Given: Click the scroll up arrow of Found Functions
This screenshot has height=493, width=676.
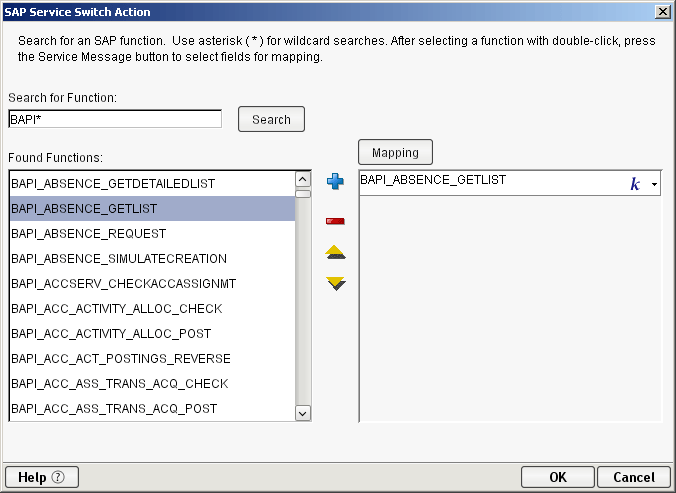Looking at the screenshot, I should coord(303,179).
